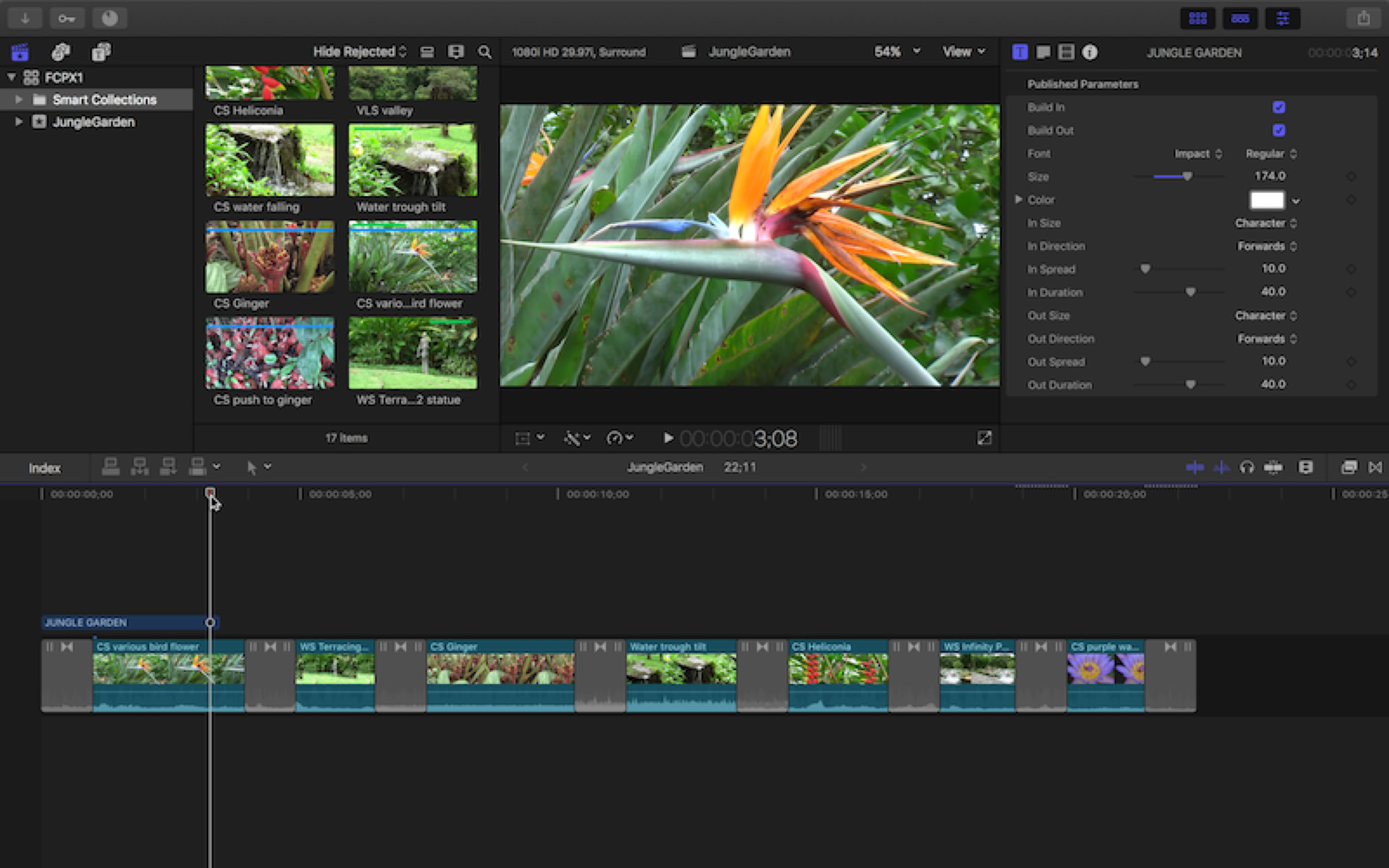Screen dimensions: 1389x868
Task: Expand the Color parameter disclosure triangle
Action: 1018,199
